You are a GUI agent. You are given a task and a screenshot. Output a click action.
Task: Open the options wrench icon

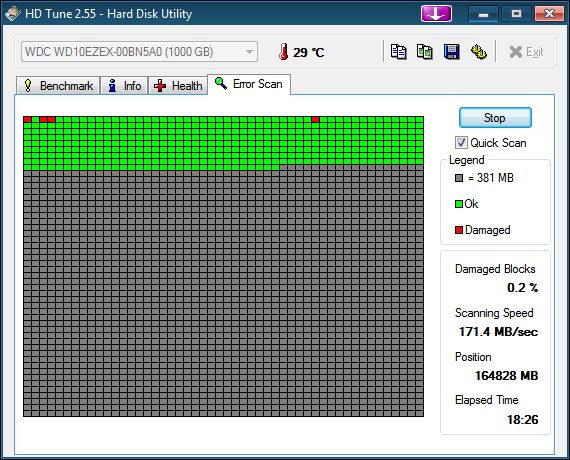click(479, 52)
